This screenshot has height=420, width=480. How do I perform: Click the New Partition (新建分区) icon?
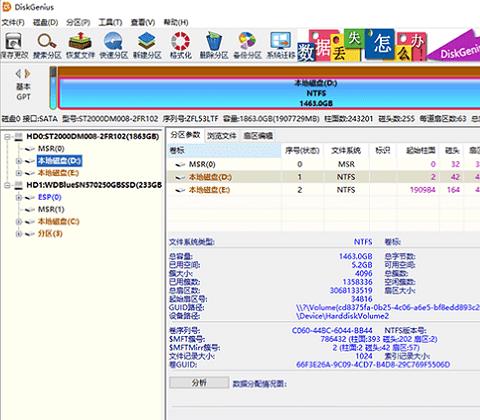click(x=147, y=46)
